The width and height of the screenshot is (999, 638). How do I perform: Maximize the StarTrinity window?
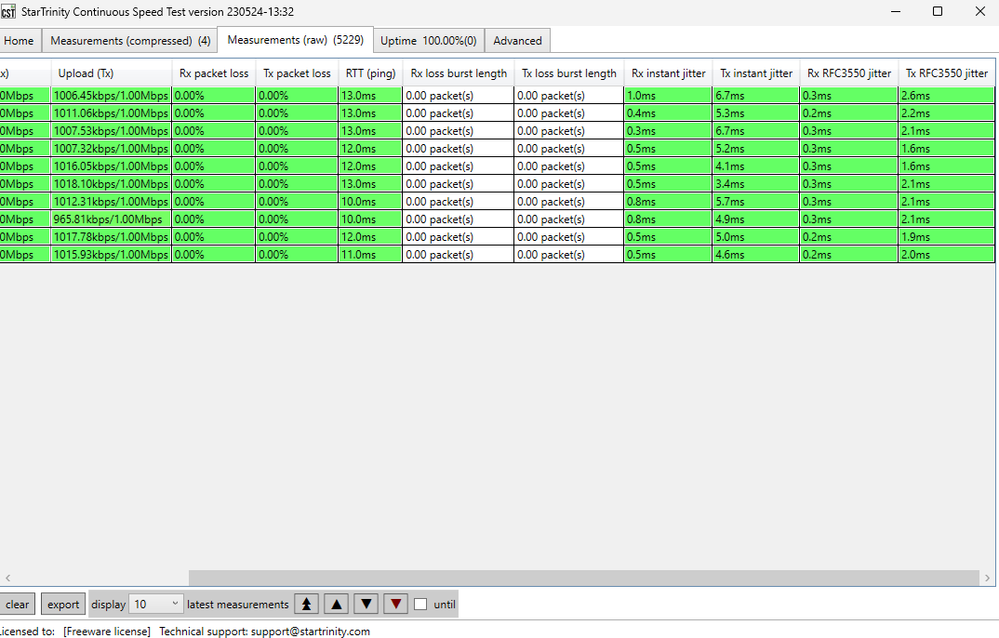(x=937, y=11)
